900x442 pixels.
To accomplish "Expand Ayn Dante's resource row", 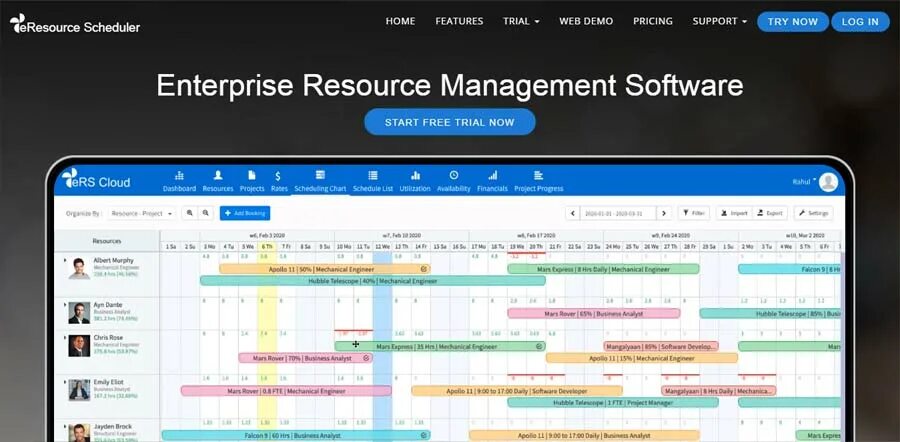I will [64, 305].
